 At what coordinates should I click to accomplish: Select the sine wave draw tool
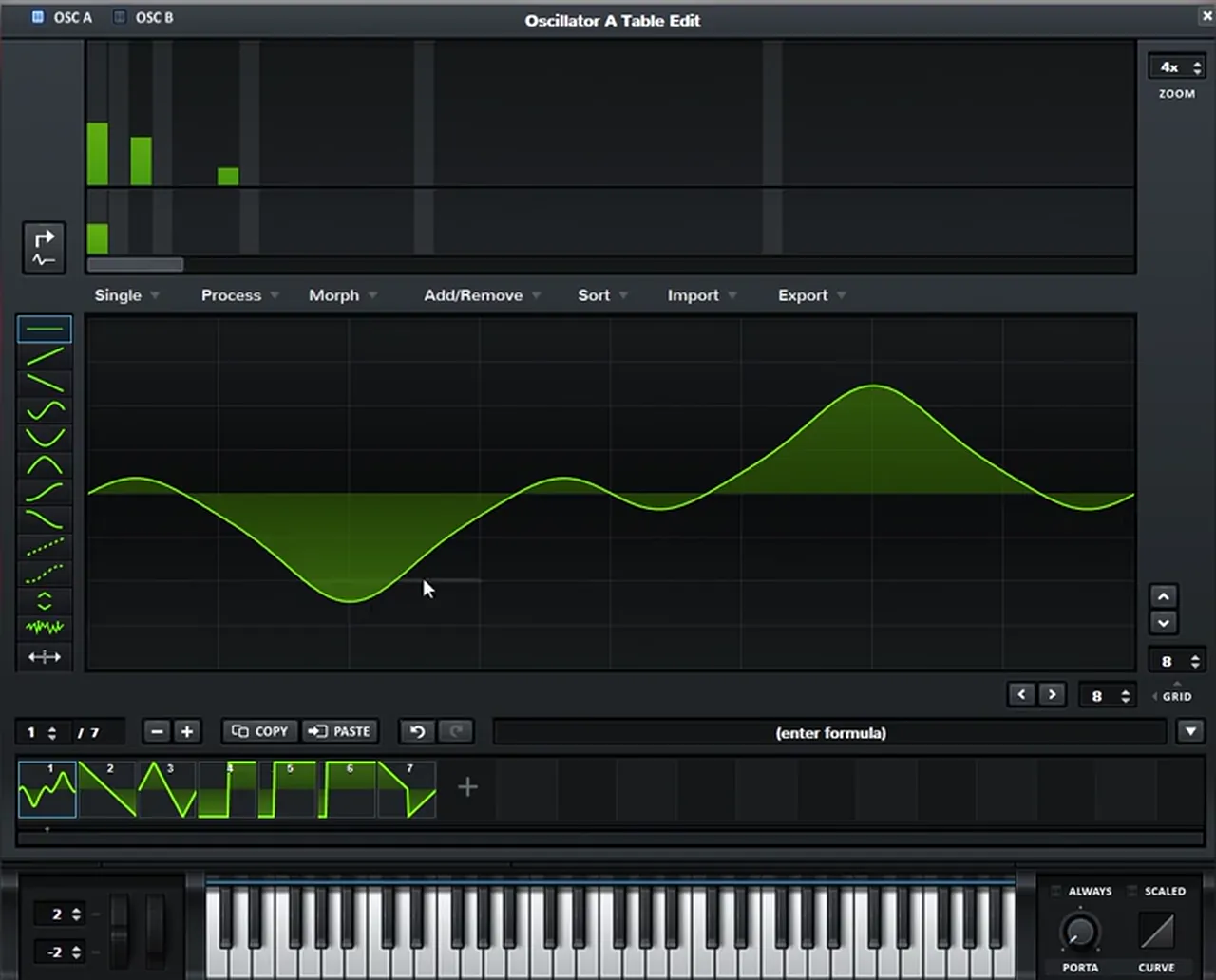pyautogui.click(x=45, y=411)
